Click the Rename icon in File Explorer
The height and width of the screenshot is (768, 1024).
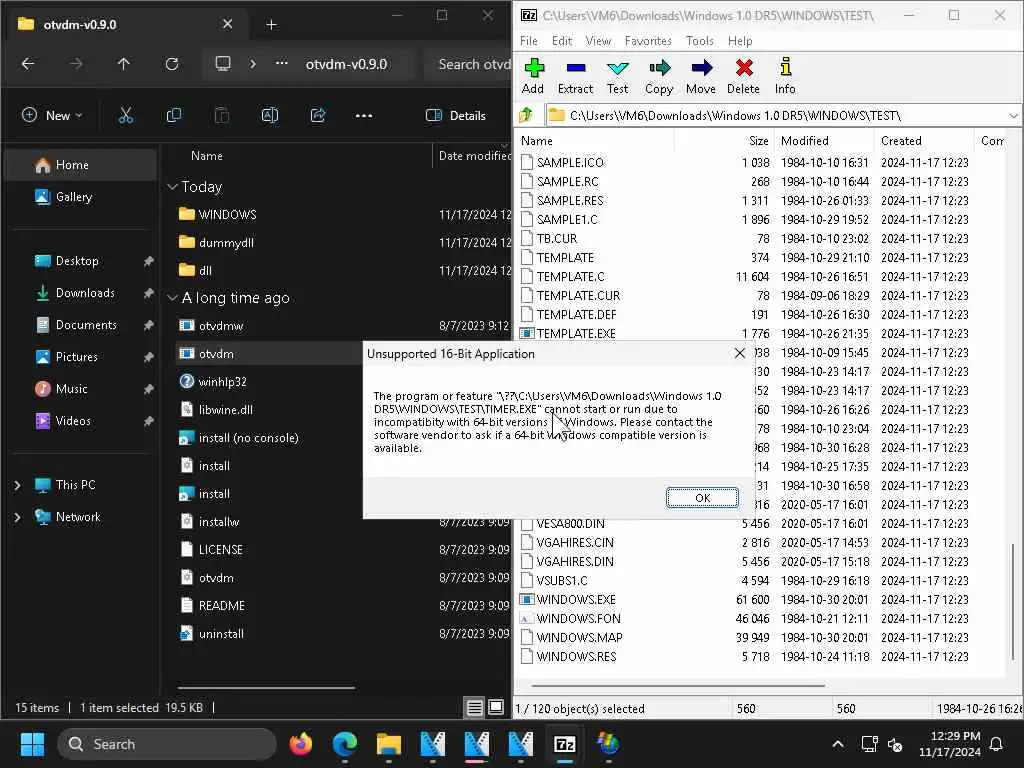click(x=270, y=116)
